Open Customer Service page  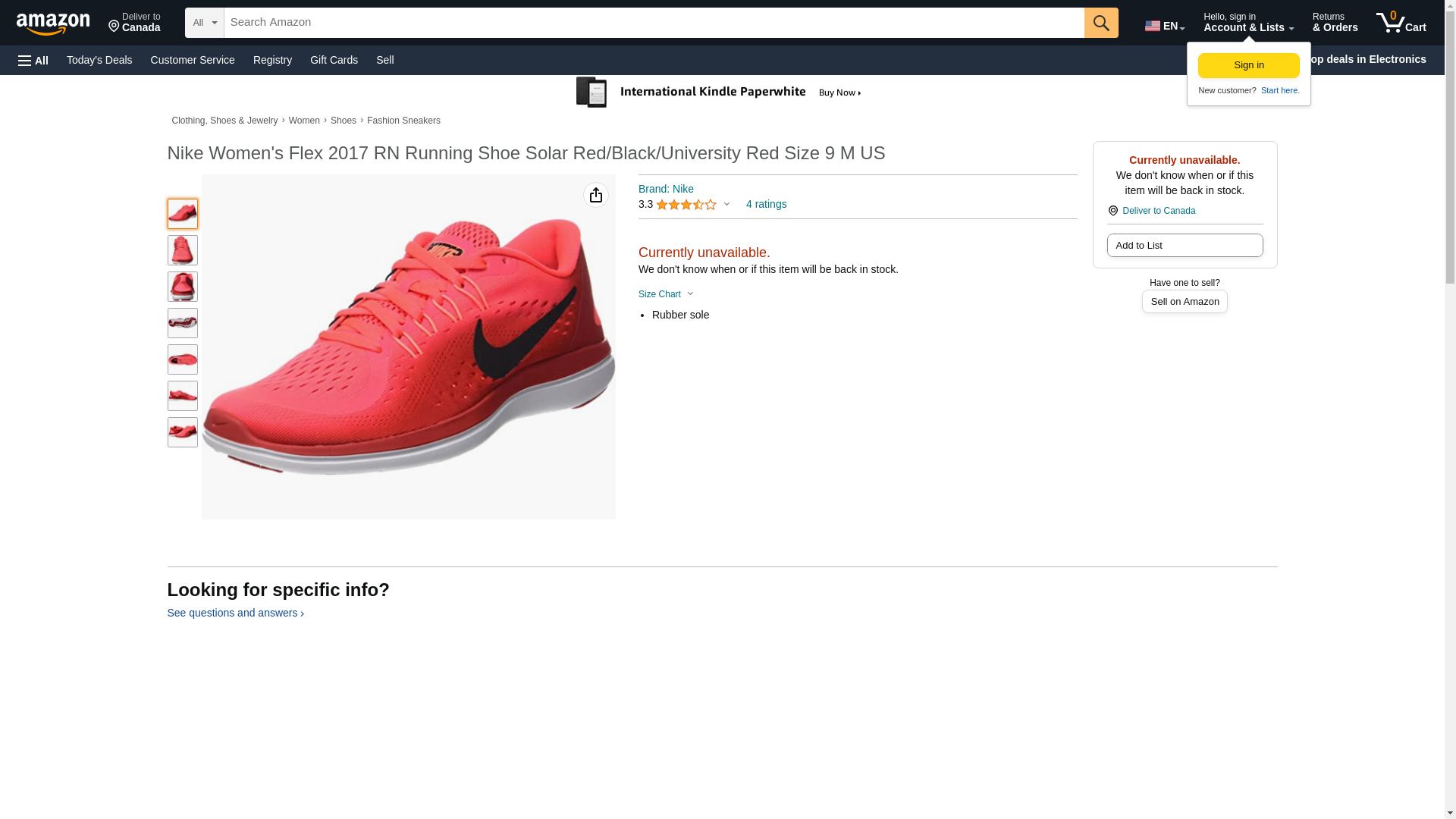pos(193,60)
